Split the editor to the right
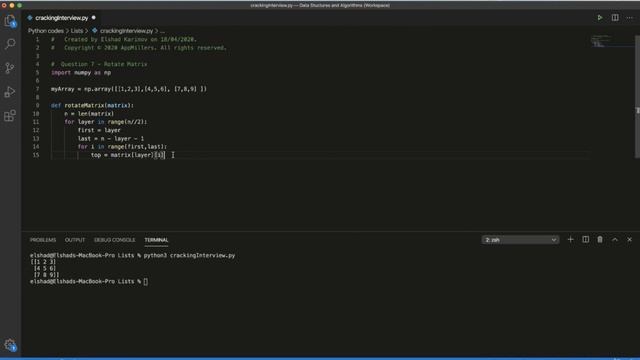Image resolution: width=640 pixels, height=360 pixels. click(x=615, y=18)
